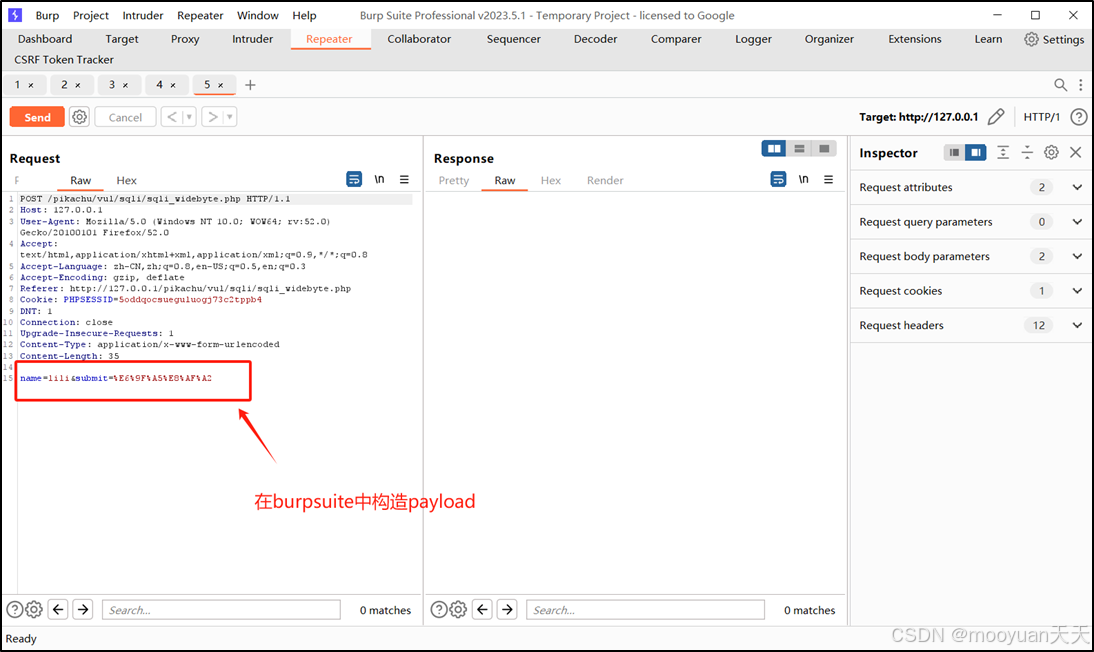Viewport: 1094px width, 652px height.
Task: Switch to Repeater tab 2
Action: (64, 84)
